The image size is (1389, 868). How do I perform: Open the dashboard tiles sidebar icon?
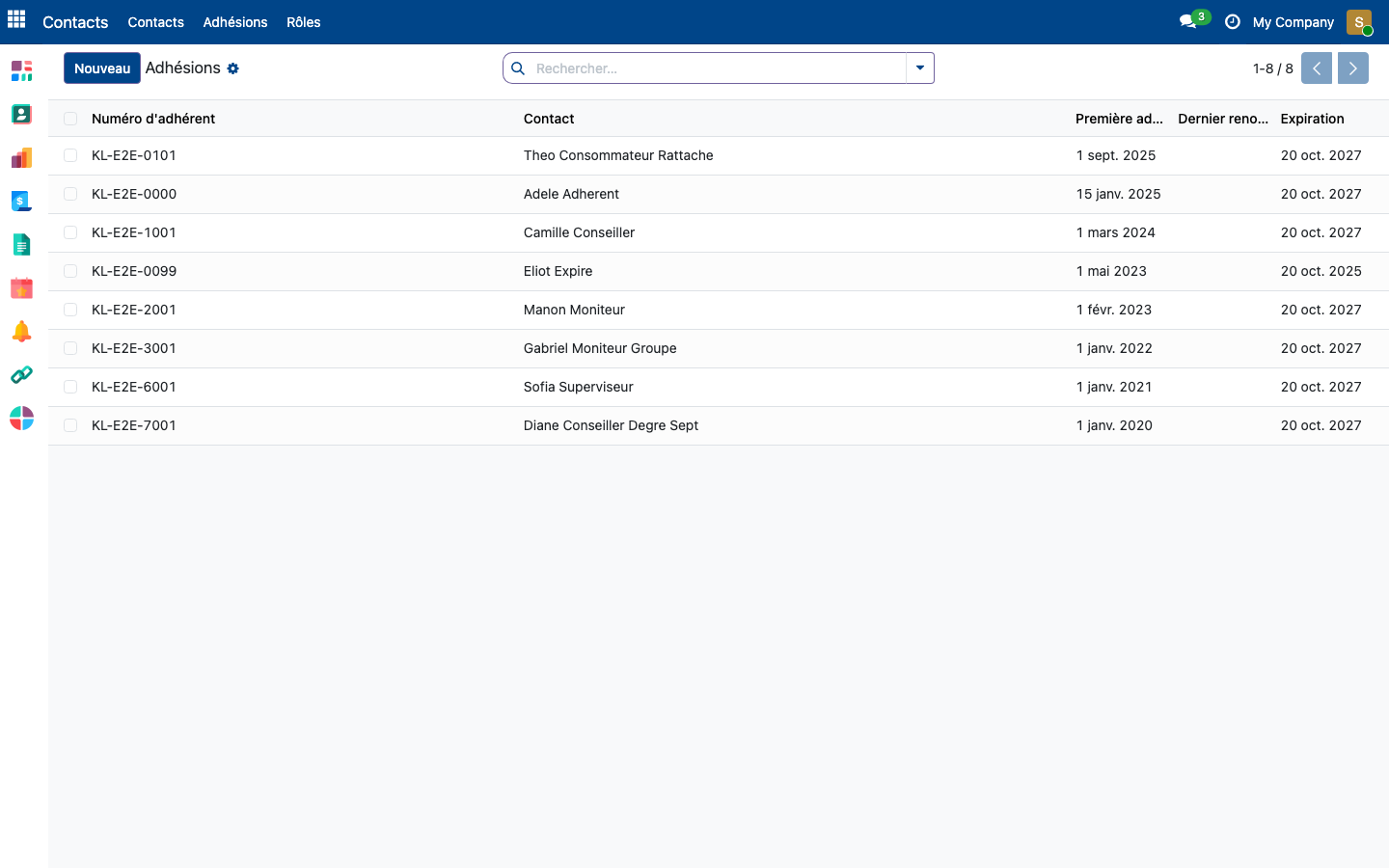pyautogui.click(x=21, y=70)
